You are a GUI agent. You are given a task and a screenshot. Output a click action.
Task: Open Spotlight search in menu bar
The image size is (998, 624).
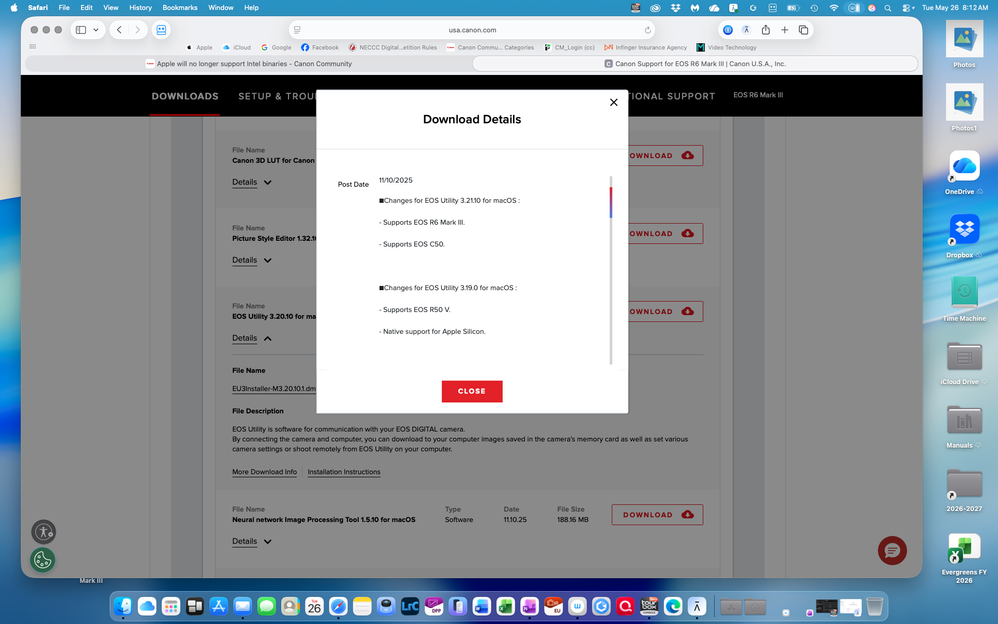coord(888,8)
